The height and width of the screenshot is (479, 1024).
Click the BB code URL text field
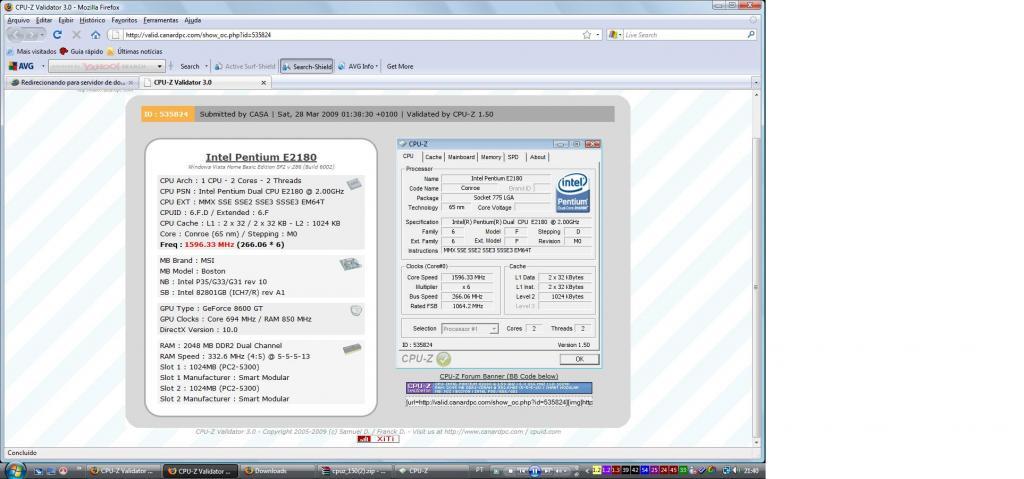(499, 403)
